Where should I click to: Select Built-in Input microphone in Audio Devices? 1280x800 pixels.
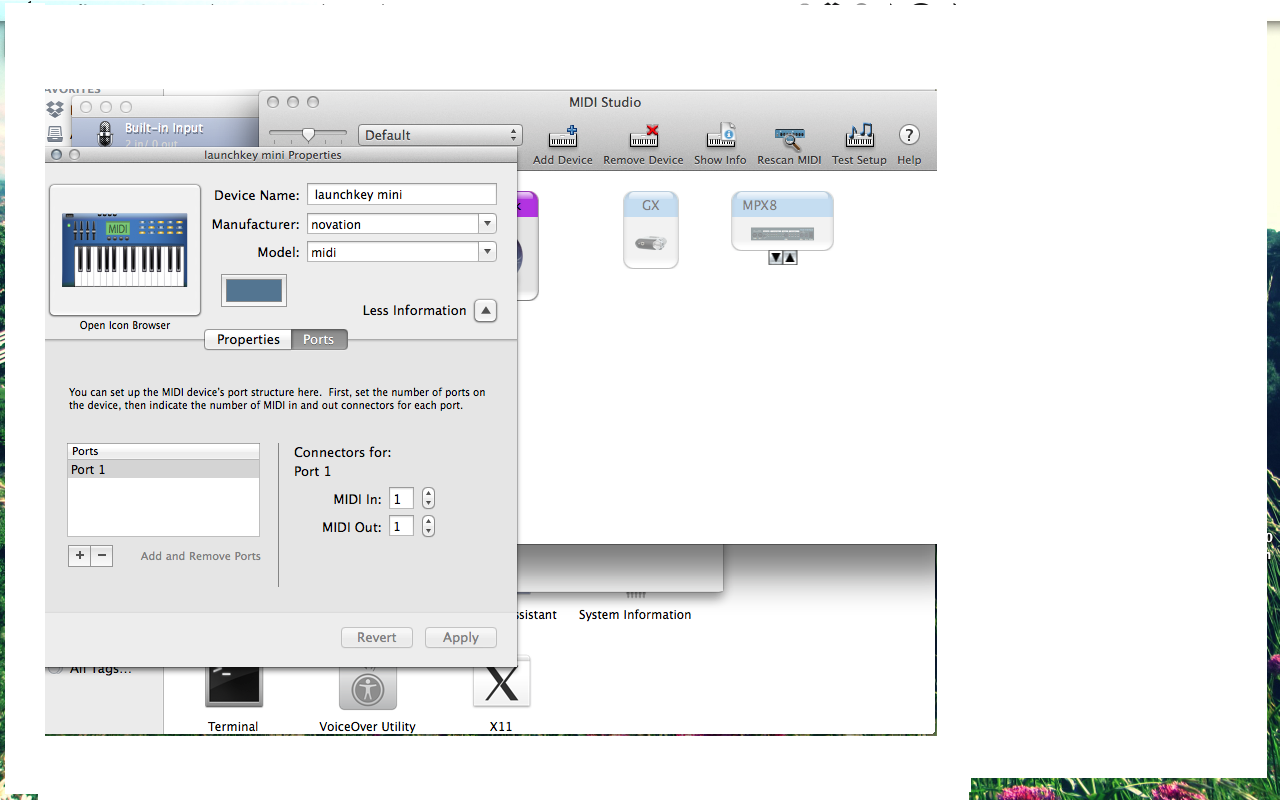pos(105,134)
